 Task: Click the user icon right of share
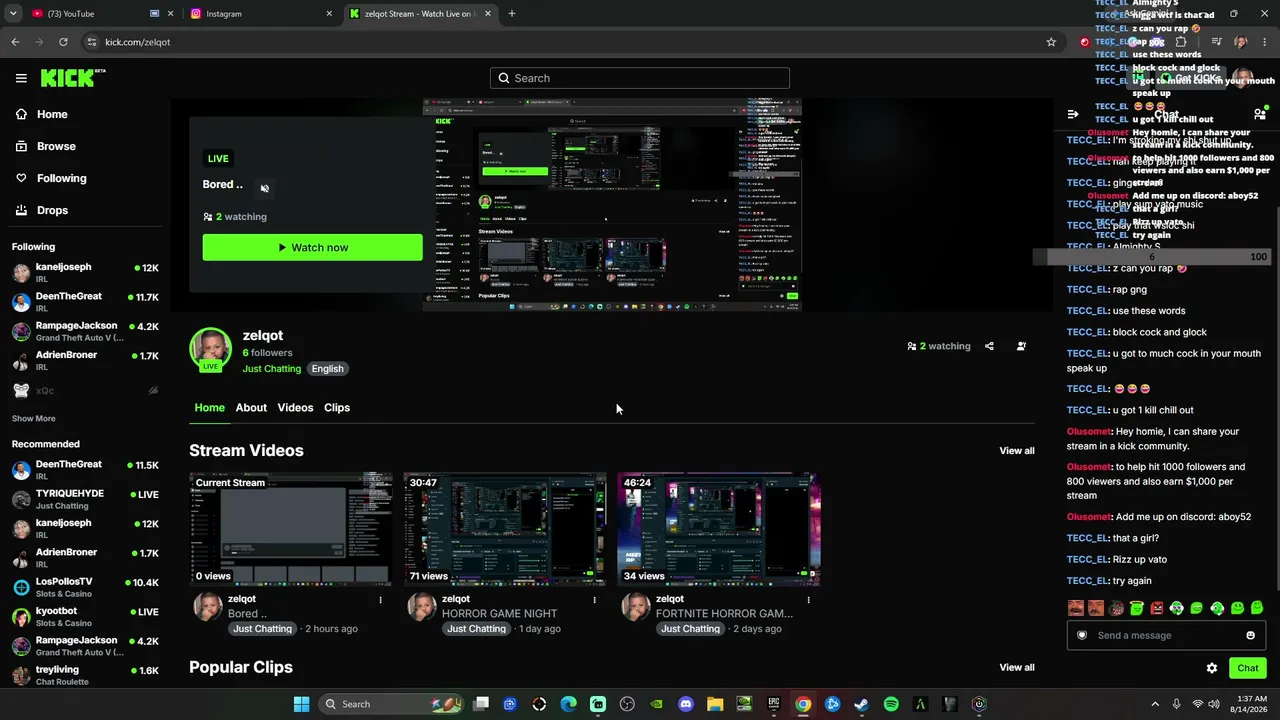[x=1021, y=346]
